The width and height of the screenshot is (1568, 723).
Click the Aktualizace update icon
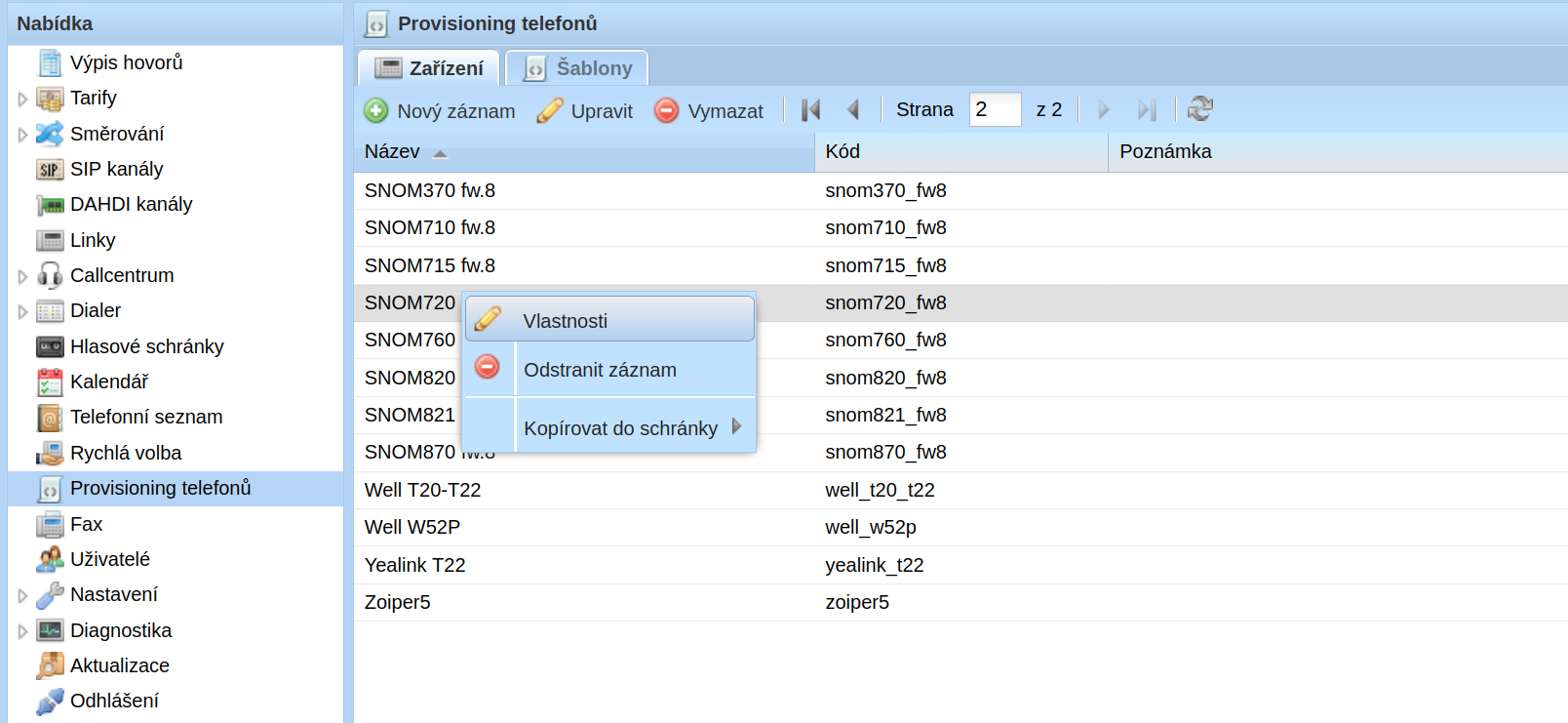[50, 665]
